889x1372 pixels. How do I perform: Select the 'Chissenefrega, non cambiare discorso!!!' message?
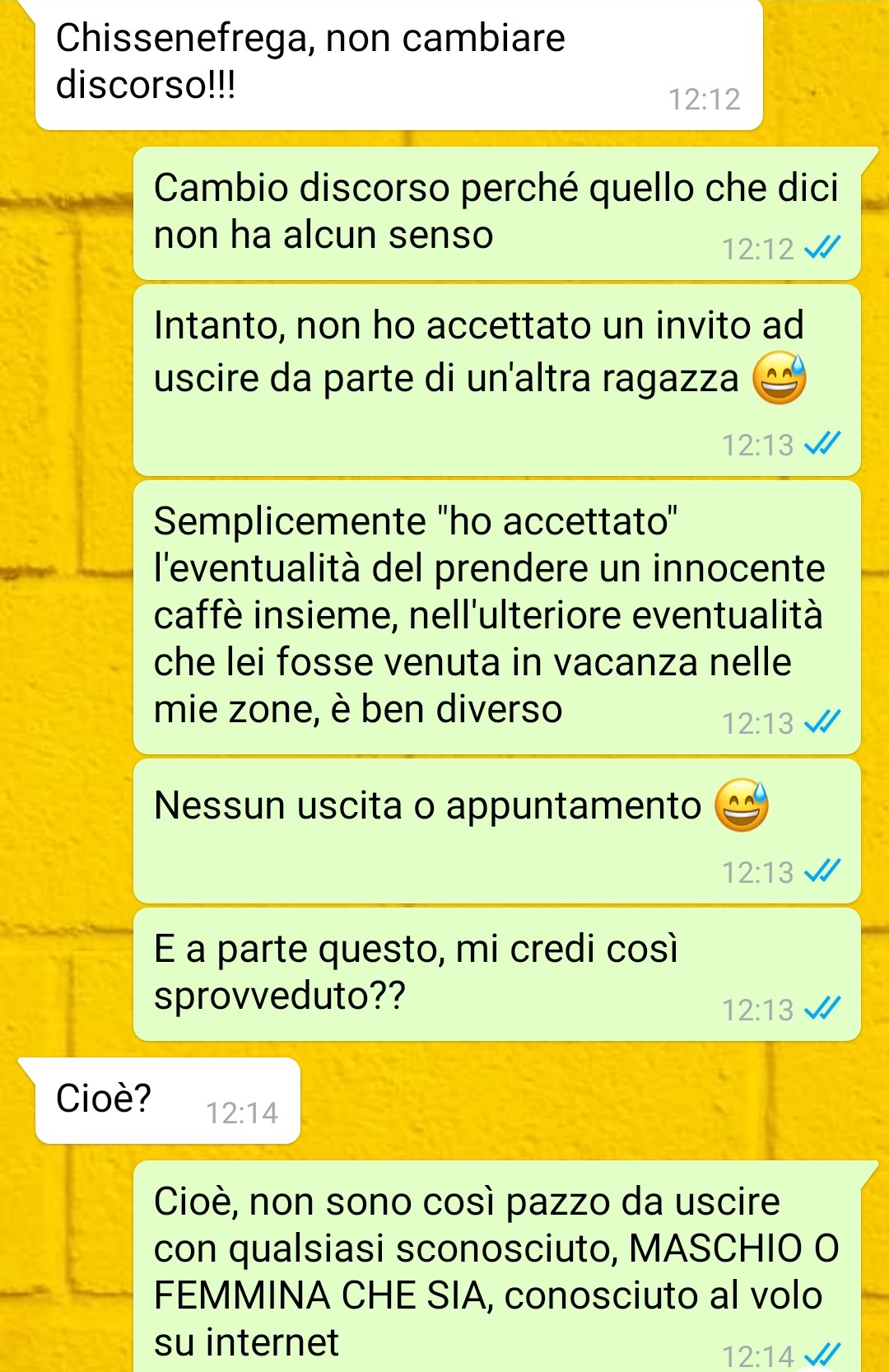pos(399,64)
